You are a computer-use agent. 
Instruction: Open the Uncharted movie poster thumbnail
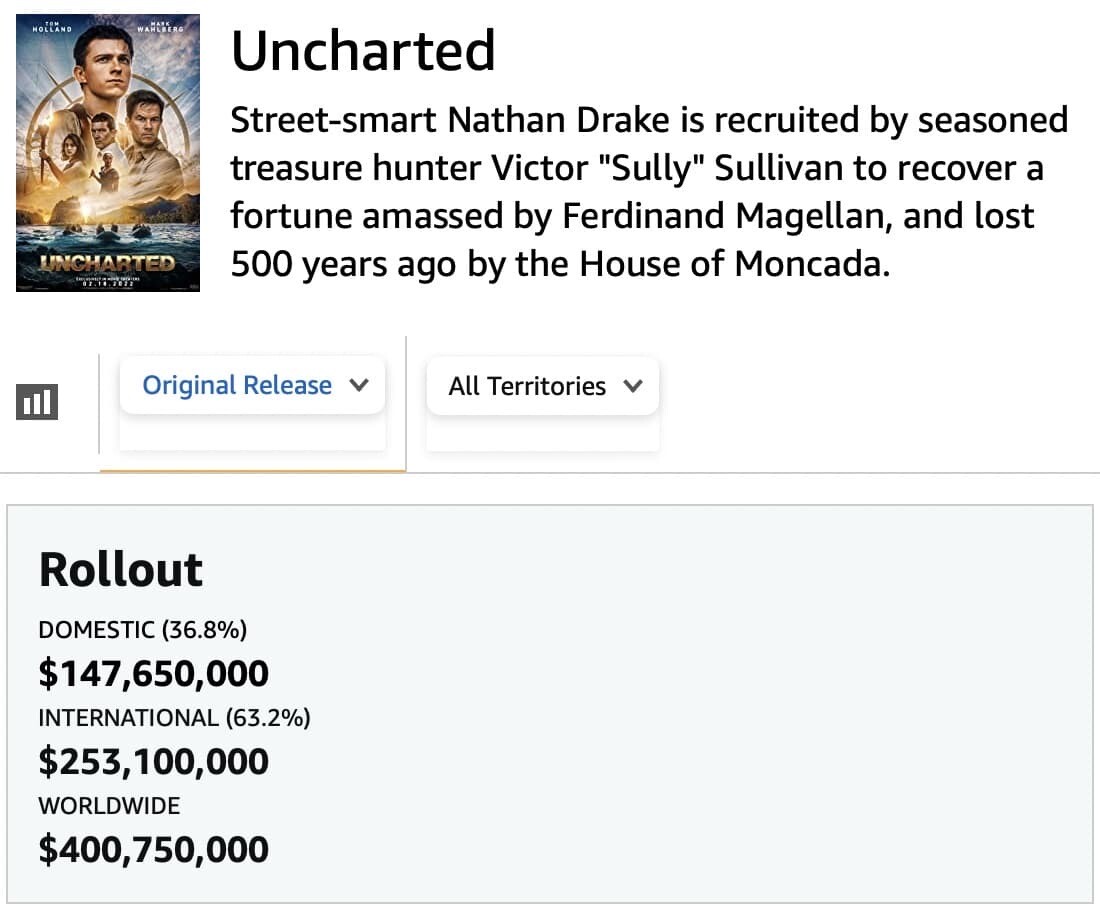[108, 153]
